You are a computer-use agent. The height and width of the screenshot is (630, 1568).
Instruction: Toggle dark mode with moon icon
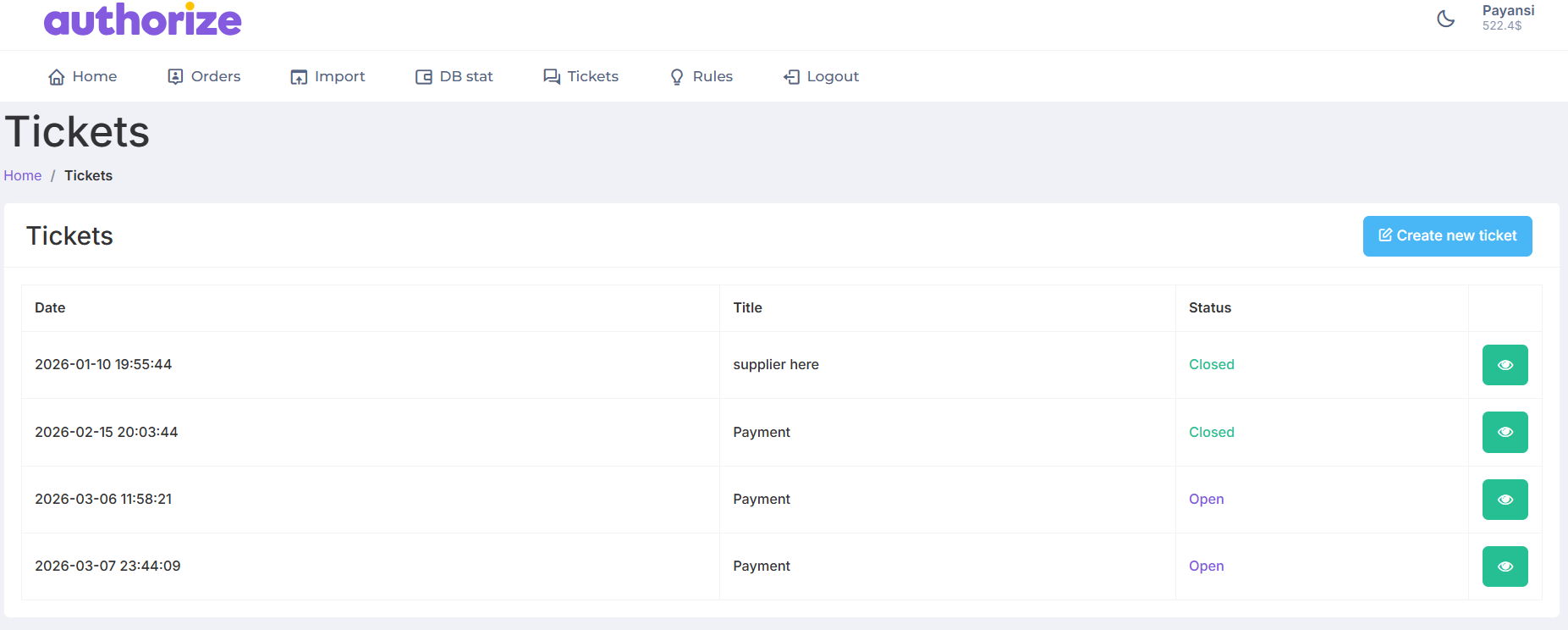click(x=1446, y=19)
